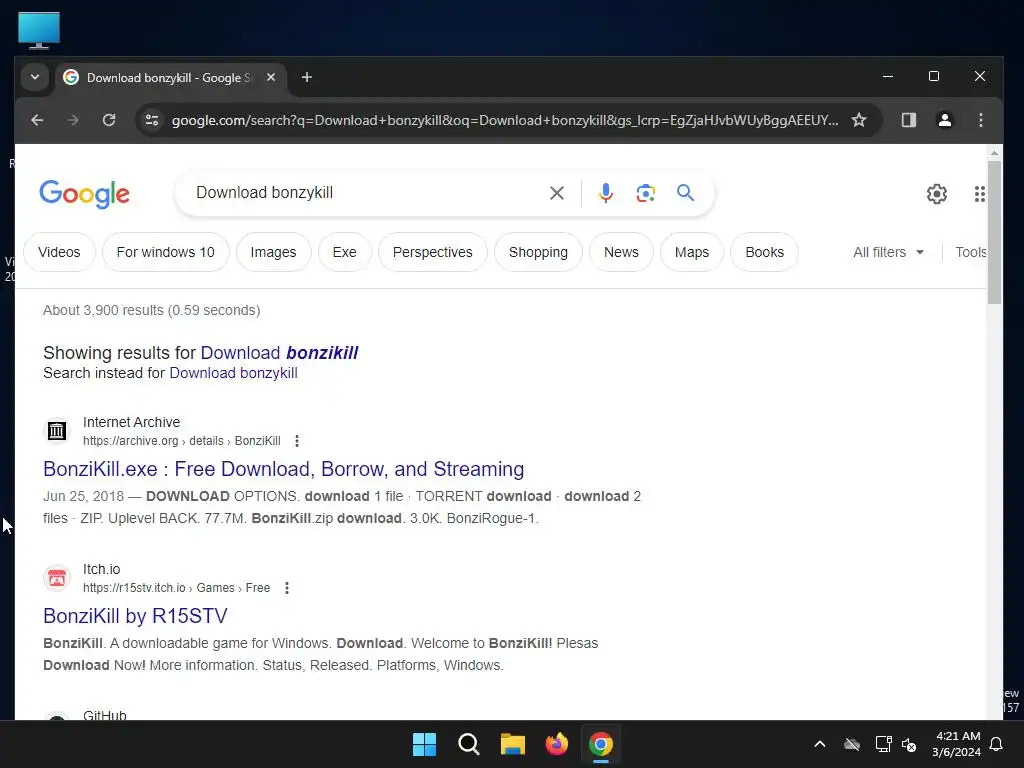Show hidden system tray icons
Image resolution: width=1024 pixels, height=768 pixels.
click(x=820, y=744)
